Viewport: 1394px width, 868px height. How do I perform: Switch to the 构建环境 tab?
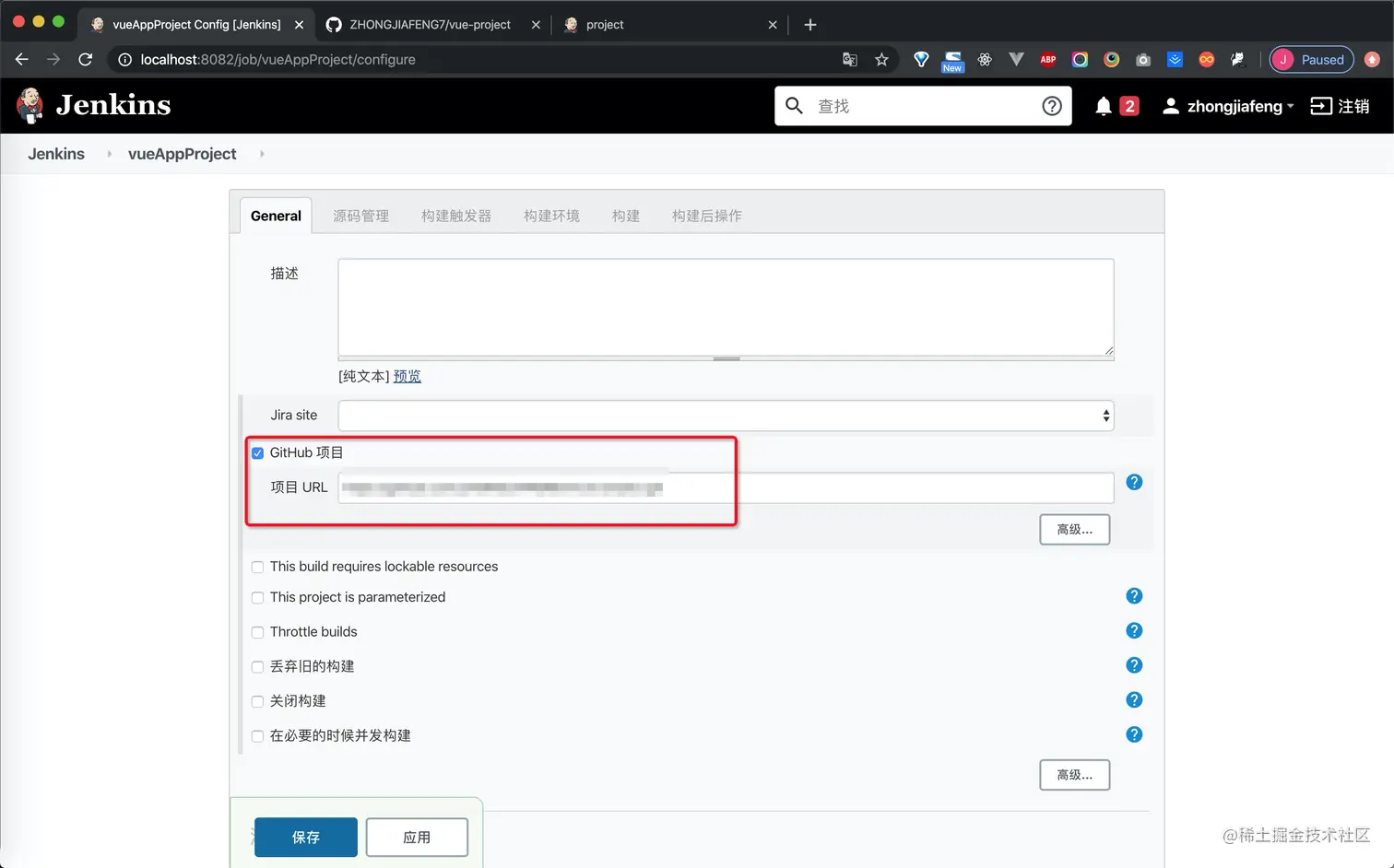[551, 216]
